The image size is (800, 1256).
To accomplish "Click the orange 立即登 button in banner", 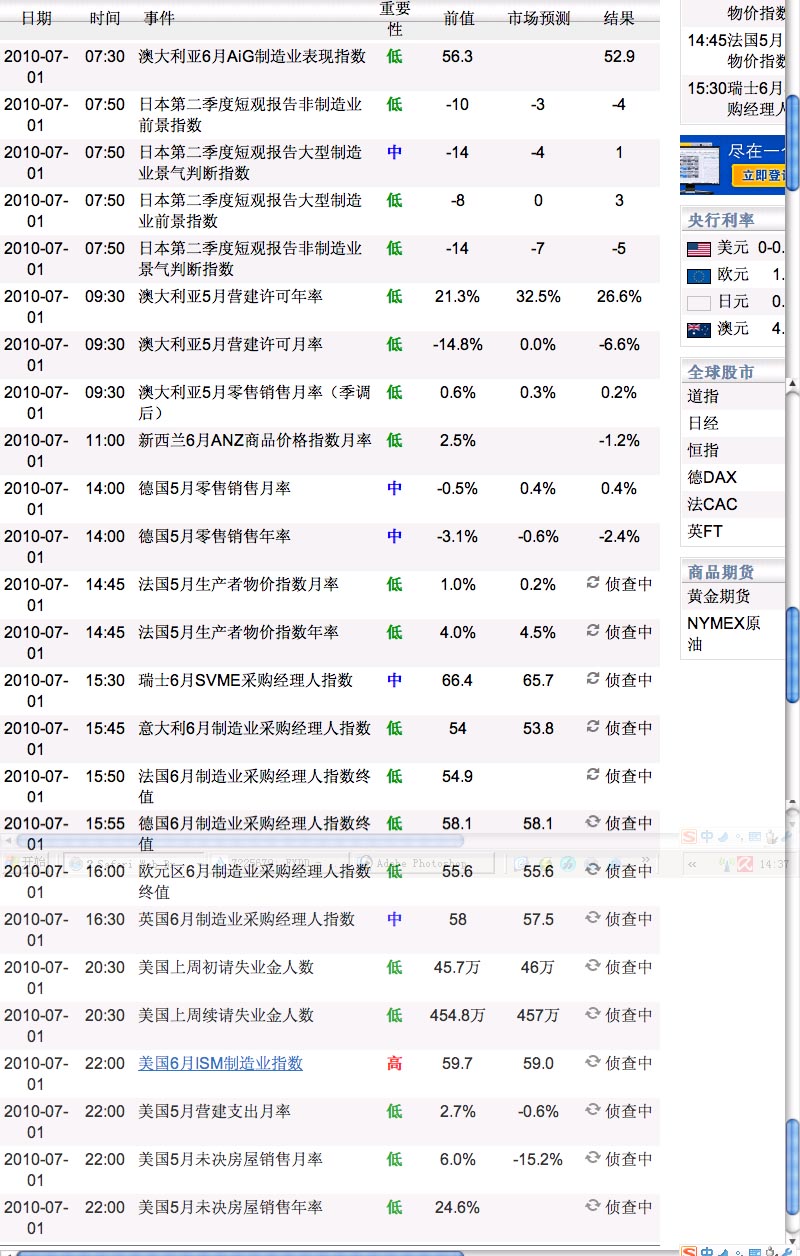I will pos(758,175).
